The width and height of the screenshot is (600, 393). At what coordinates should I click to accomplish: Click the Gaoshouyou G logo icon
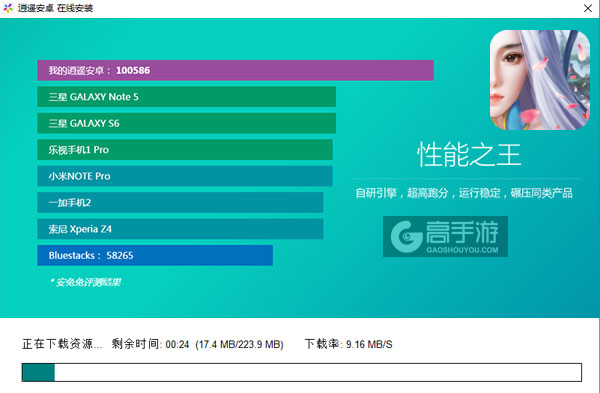(x=406, y=236)
